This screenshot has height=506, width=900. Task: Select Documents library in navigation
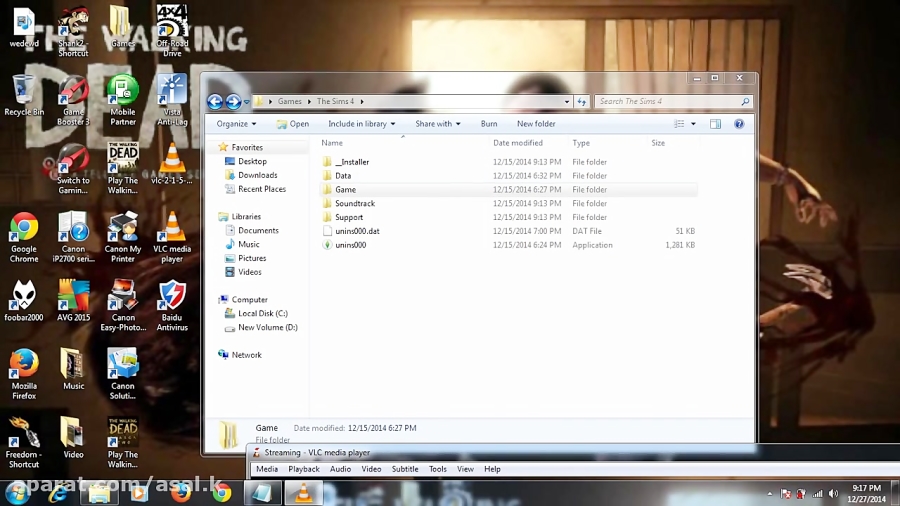(258, 231)
